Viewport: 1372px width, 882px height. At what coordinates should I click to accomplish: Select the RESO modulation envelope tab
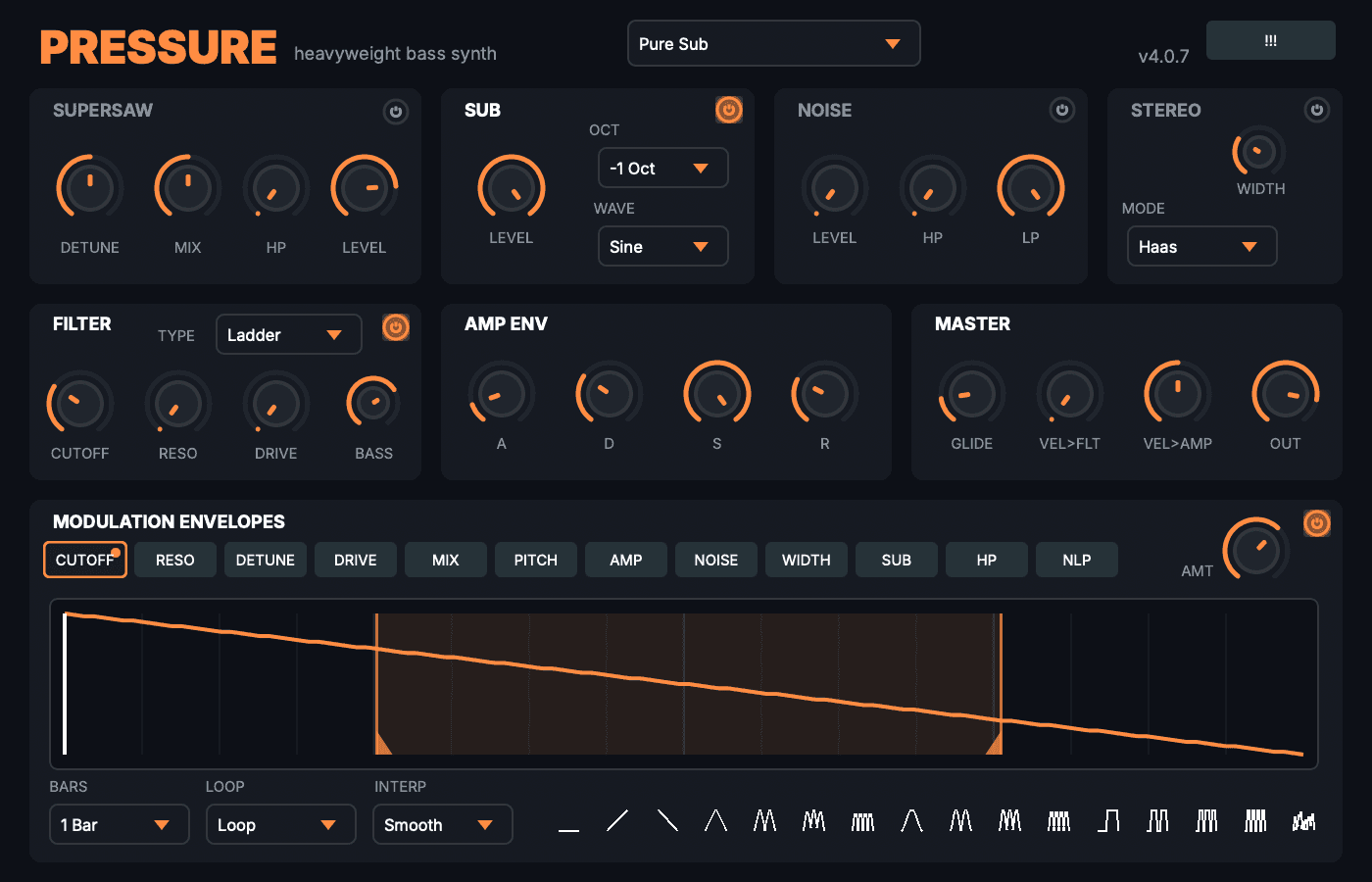(175, 561)
